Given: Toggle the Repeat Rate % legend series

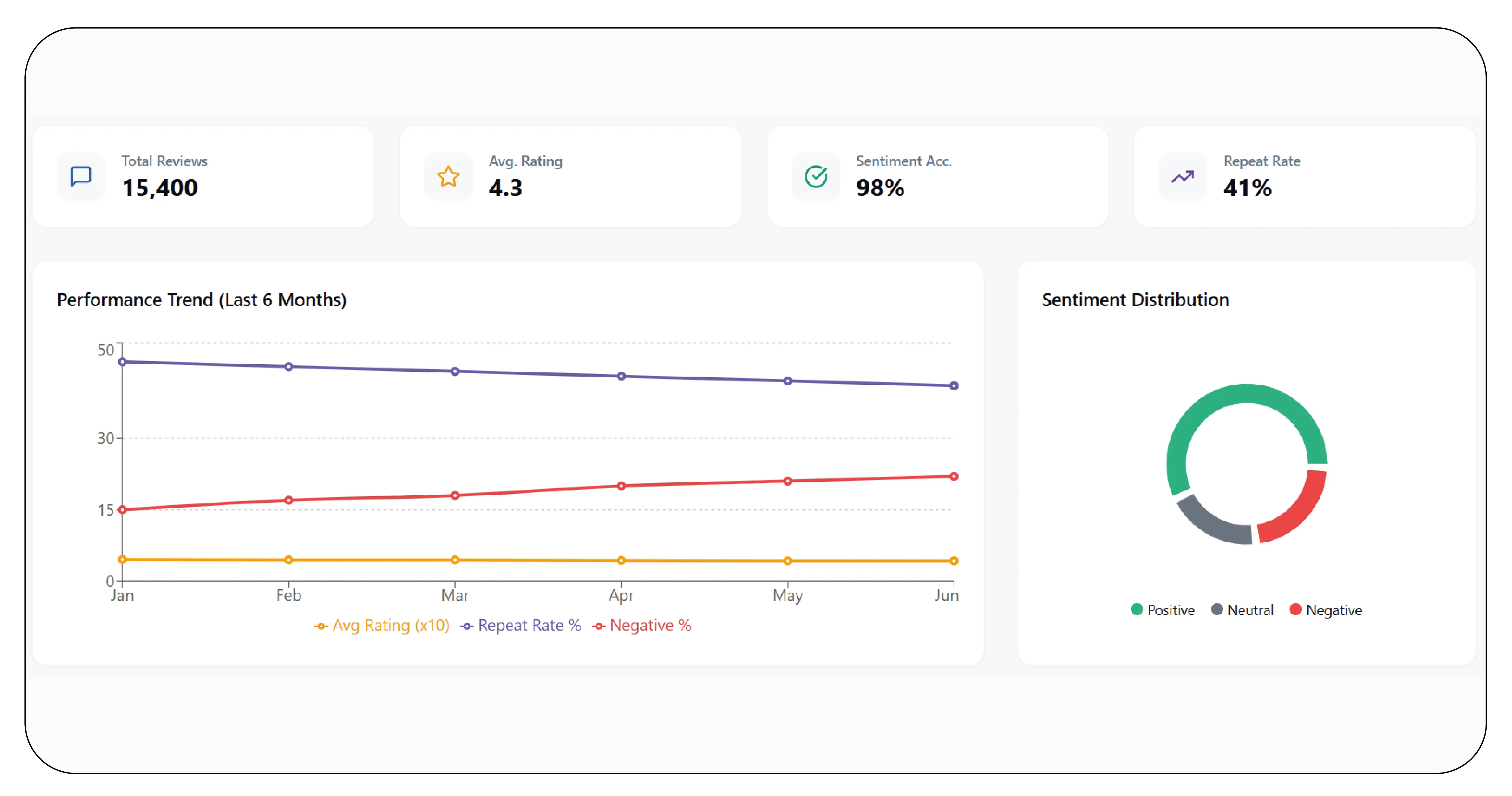Looking at the screenshot, I should tap(521, 625).
